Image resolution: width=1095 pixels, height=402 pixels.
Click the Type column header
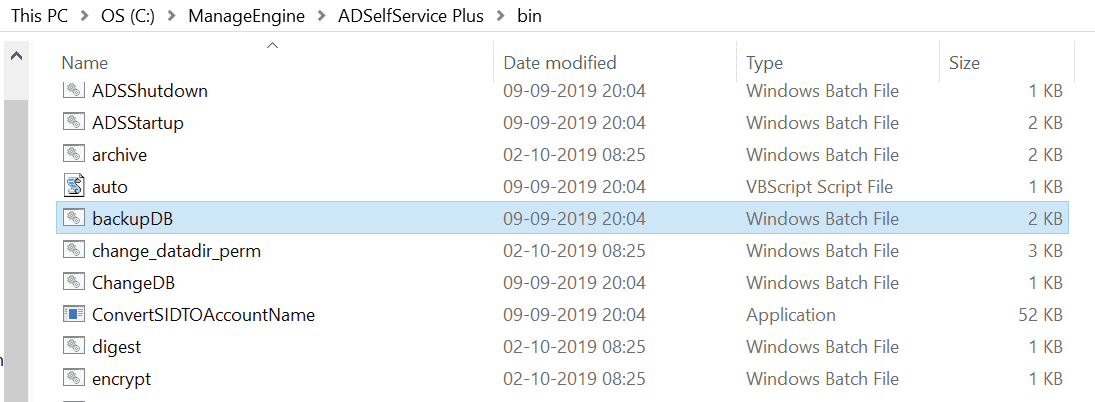tap(764, 63)
